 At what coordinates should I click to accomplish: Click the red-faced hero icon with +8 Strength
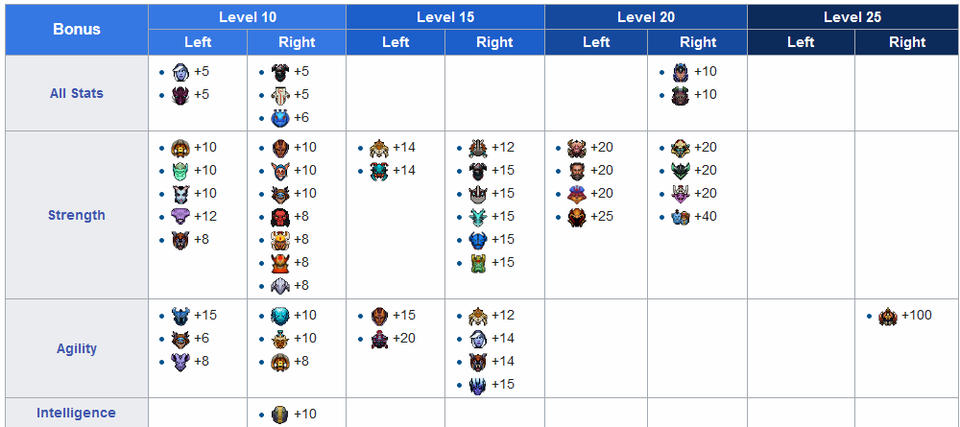[280, 217]
